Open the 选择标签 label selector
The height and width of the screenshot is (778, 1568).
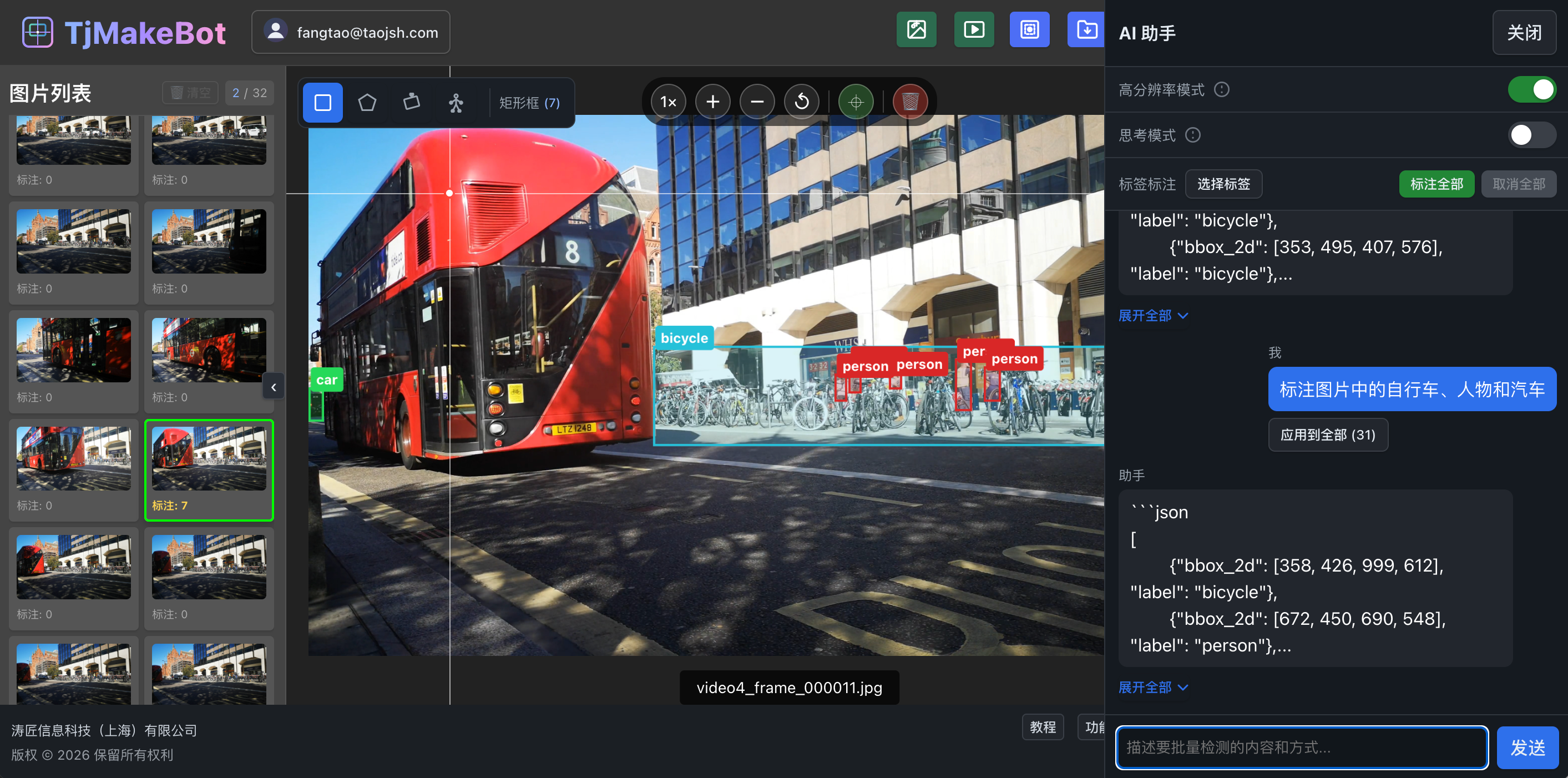point(1223,184)
